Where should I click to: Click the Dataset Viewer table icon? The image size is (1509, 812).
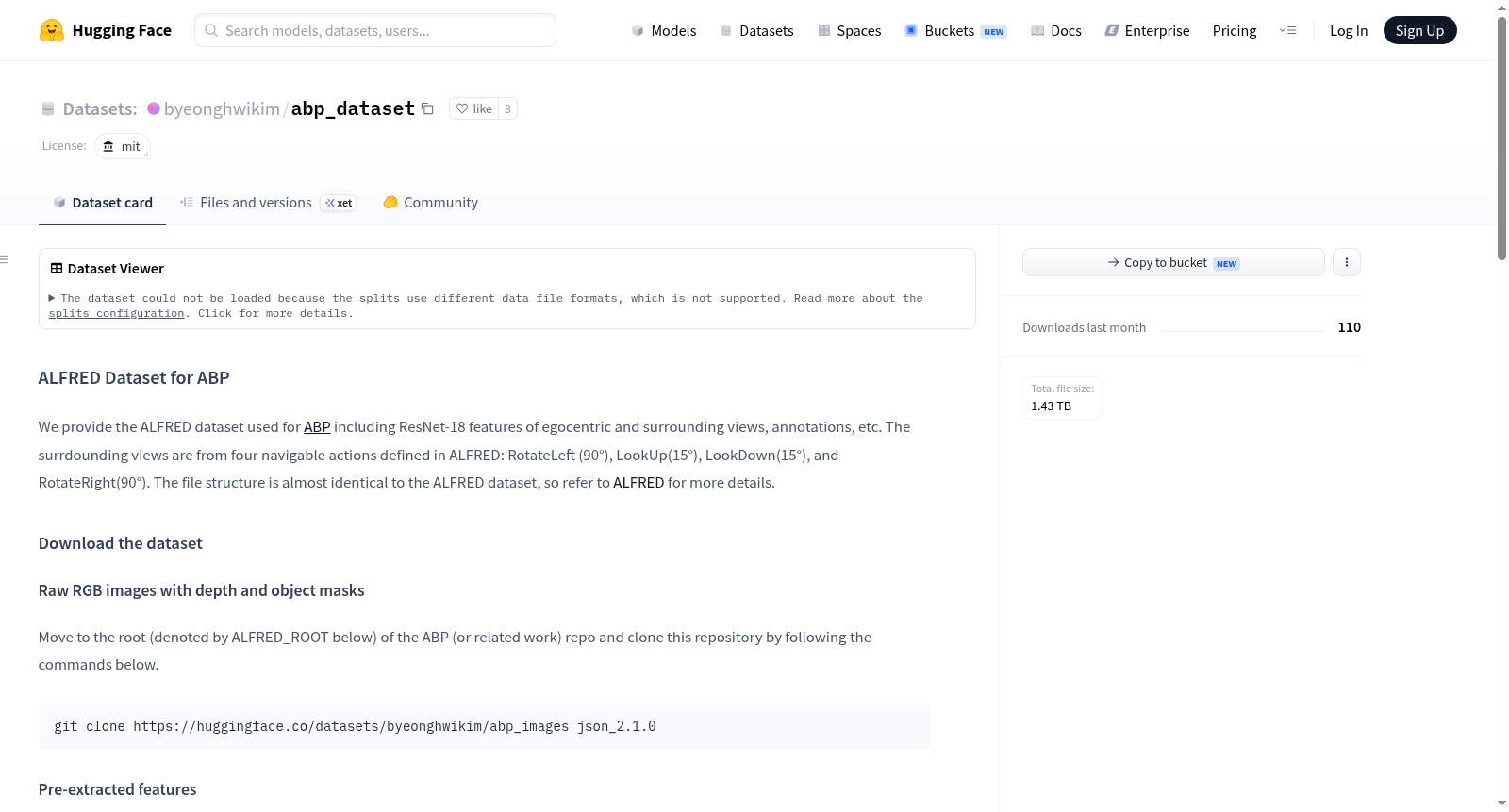57,269
